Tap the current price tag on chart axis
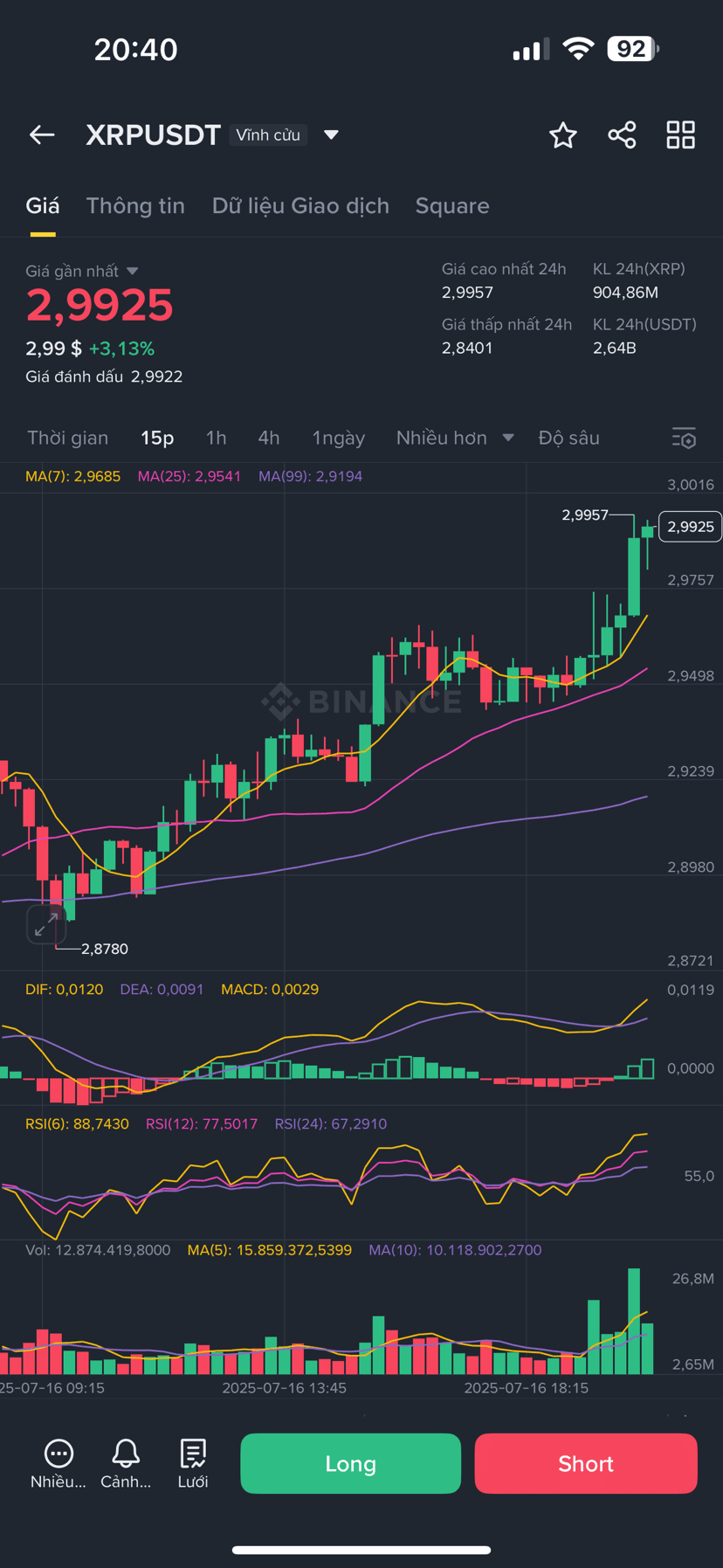Screen dimensions: 723x1568 tap(690, 527)
